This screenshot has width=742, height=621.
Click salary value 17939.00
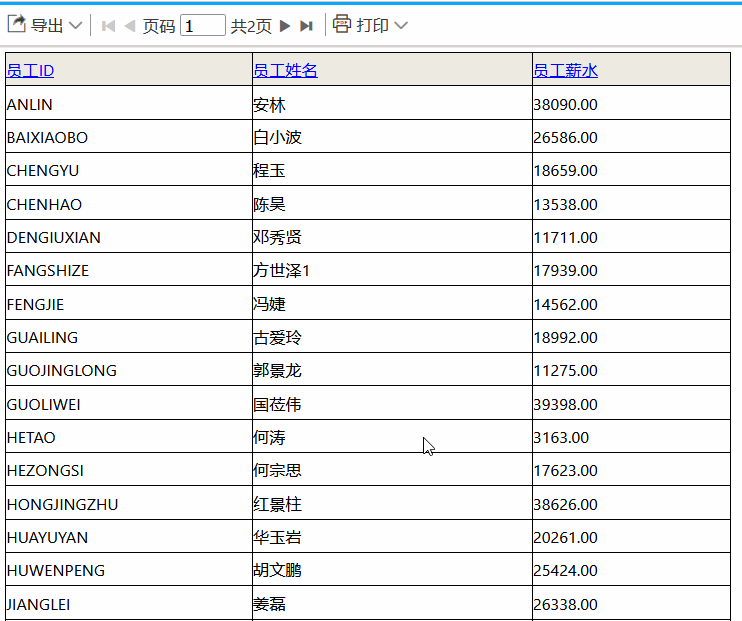565,271
